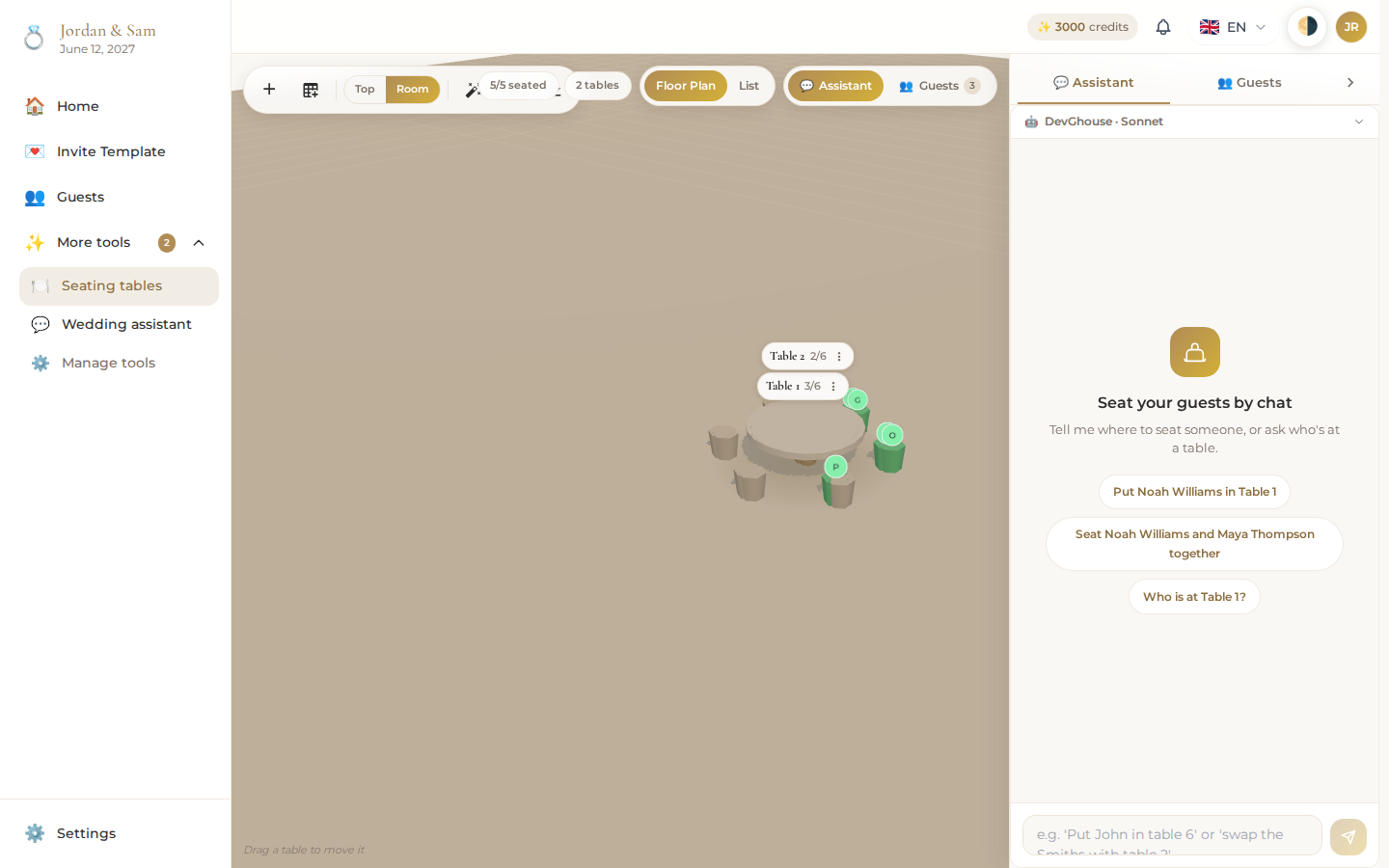The width and height of the screenshot is (1389, 868).
Task: Open Settings at sidebar bottom
Action: click(x=116, y=833)
